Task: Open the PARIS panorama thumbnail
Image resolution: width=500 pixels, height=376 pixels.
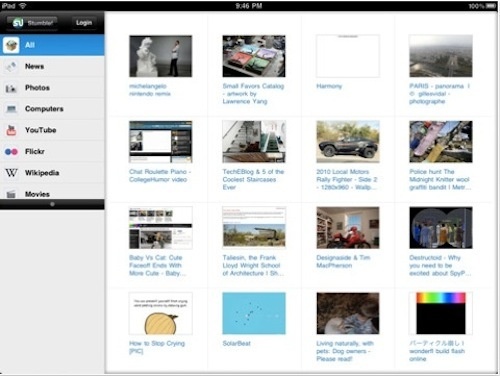Action: [441, 56]
